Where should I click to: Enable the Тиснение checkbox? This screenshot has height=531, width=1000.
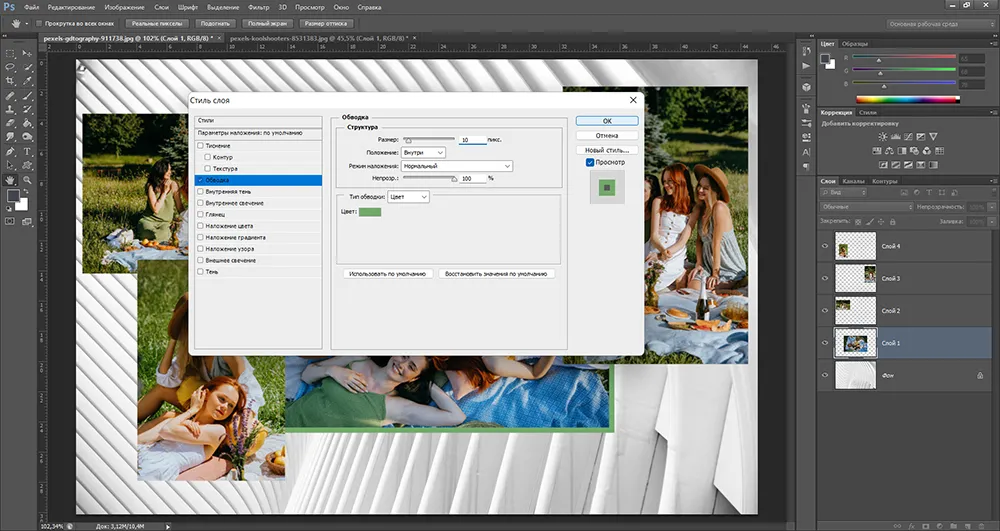coord(200,146)
